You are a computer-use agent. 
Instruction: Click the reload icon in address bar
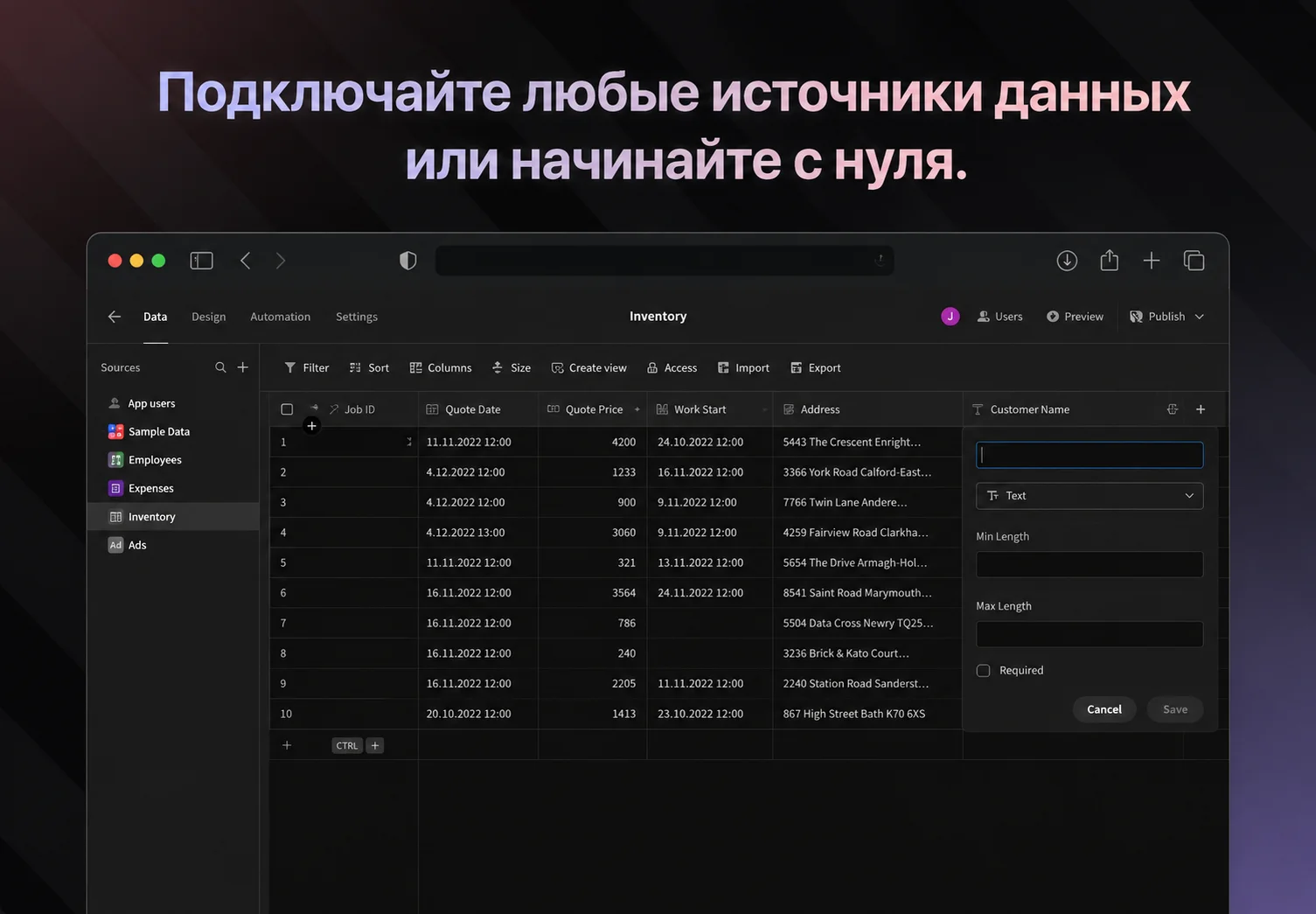click(881, 260)
